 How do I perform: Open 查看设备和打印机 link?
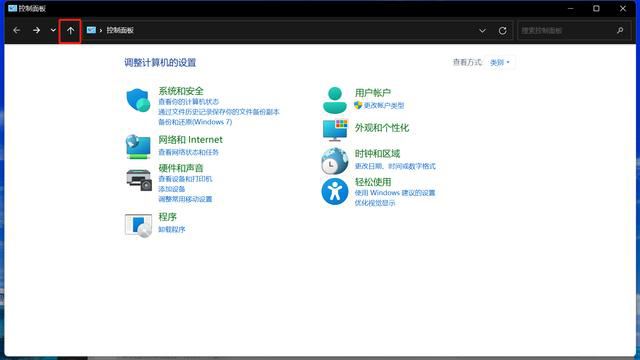click(x=185, y=179)
